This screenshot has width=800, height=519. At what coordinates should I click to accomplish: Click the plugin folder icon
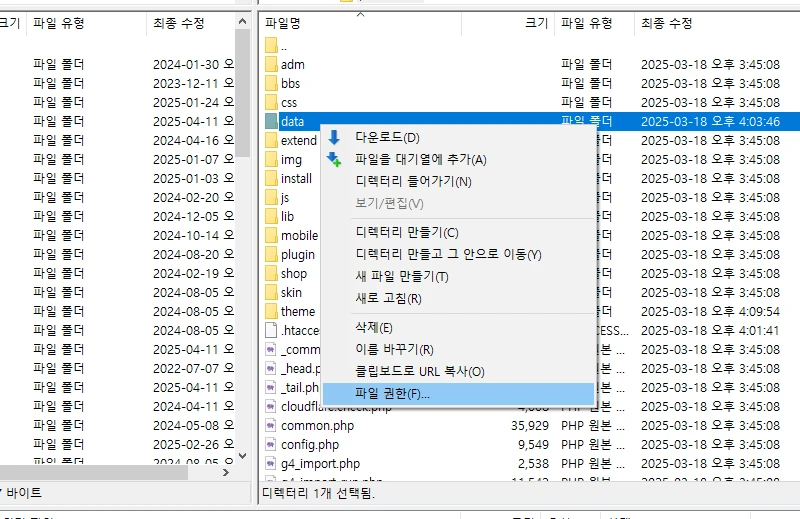[271, 254]
